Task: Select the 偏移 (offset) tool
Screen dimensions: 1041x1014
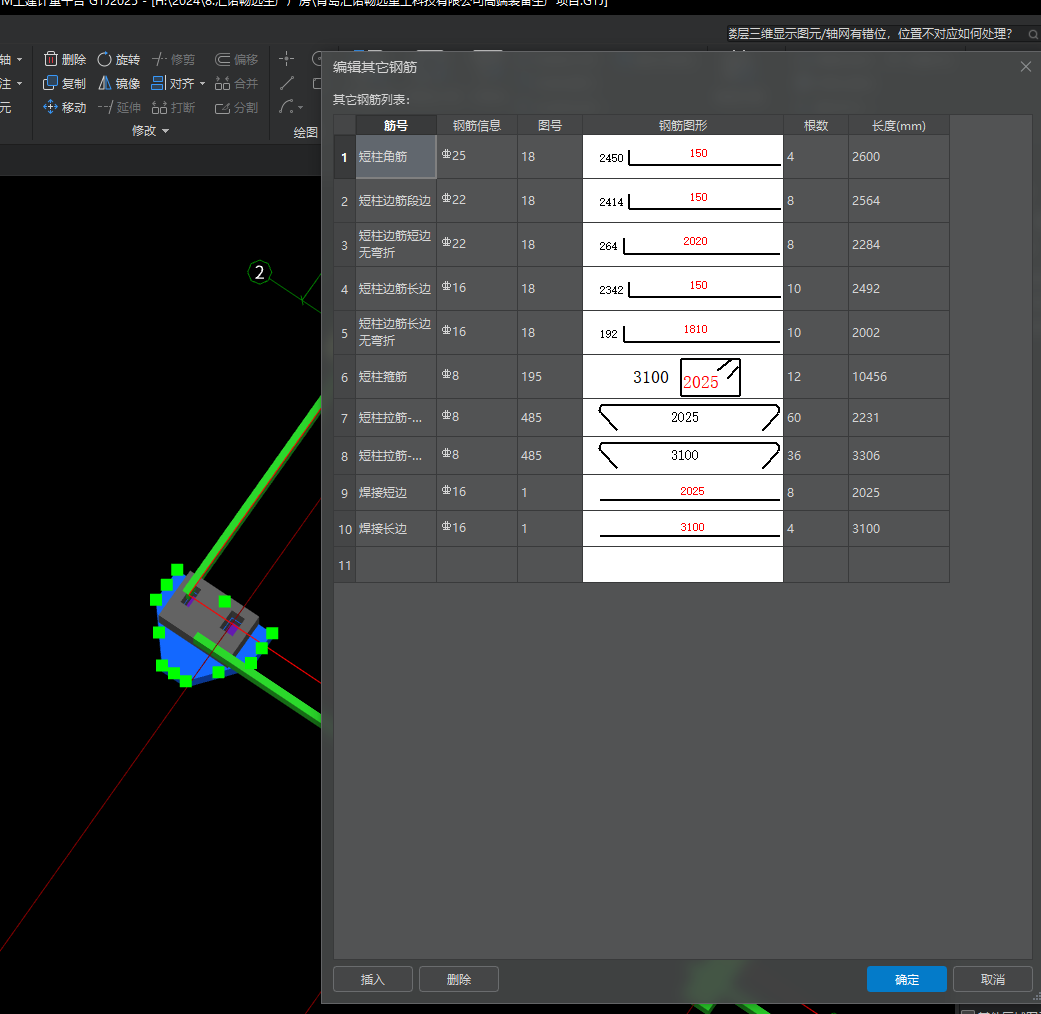Action: [x=236, y=60]
